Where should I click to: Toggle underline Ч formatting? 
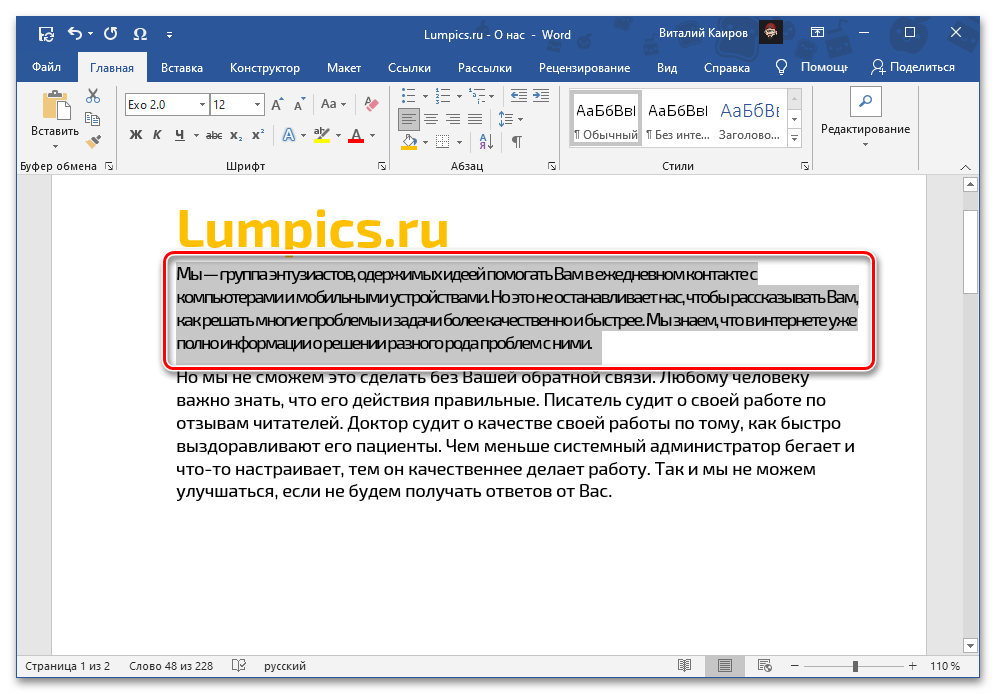click(180, 135)
